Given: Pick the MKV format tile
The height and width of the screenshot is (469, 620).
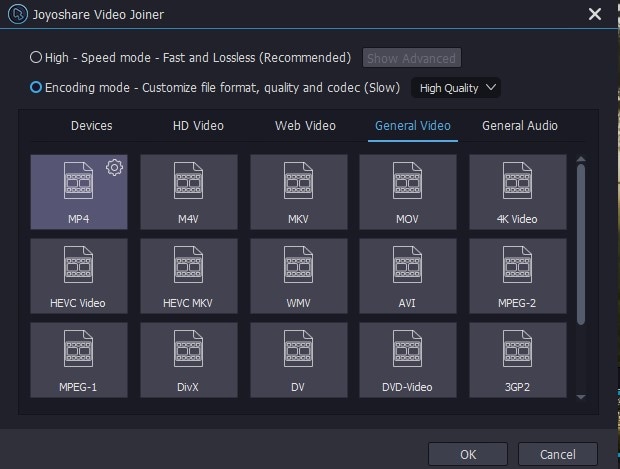Looking at the screenshot, I should 299,192.
